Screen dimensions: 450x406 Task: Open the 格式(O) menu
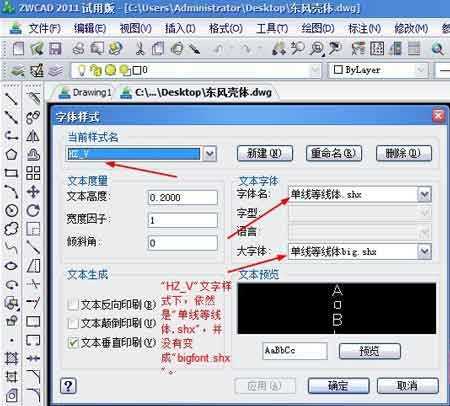click(226, 29)
